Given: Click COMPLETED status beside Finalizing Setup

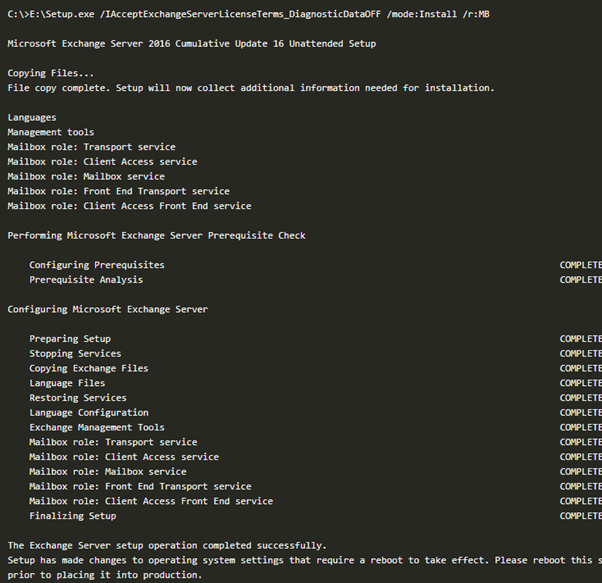Looking at the screenshot, I should [580, 516].
